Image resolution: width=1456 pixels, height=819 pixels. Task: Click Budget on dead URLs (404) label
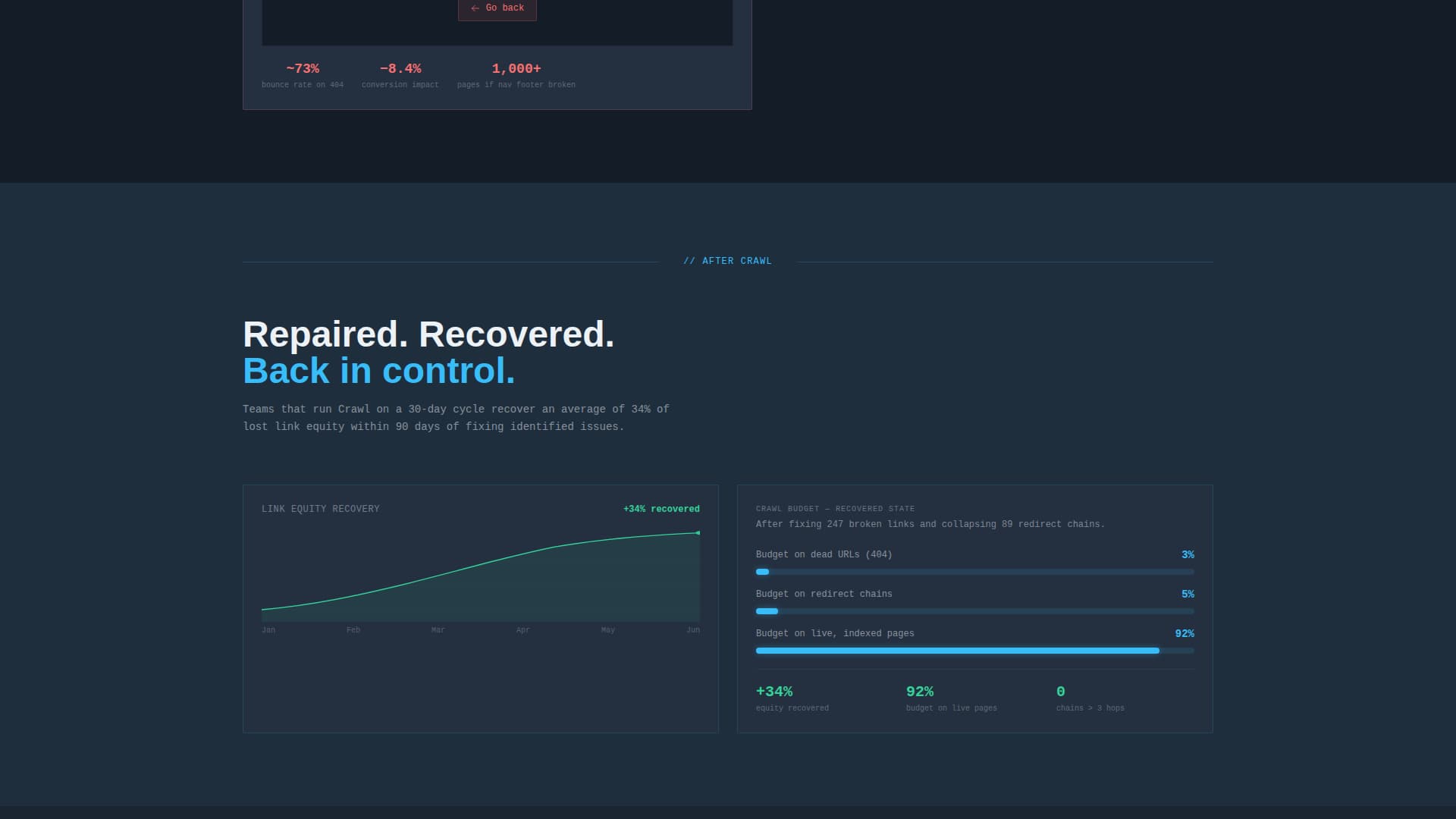pos(824,555)
